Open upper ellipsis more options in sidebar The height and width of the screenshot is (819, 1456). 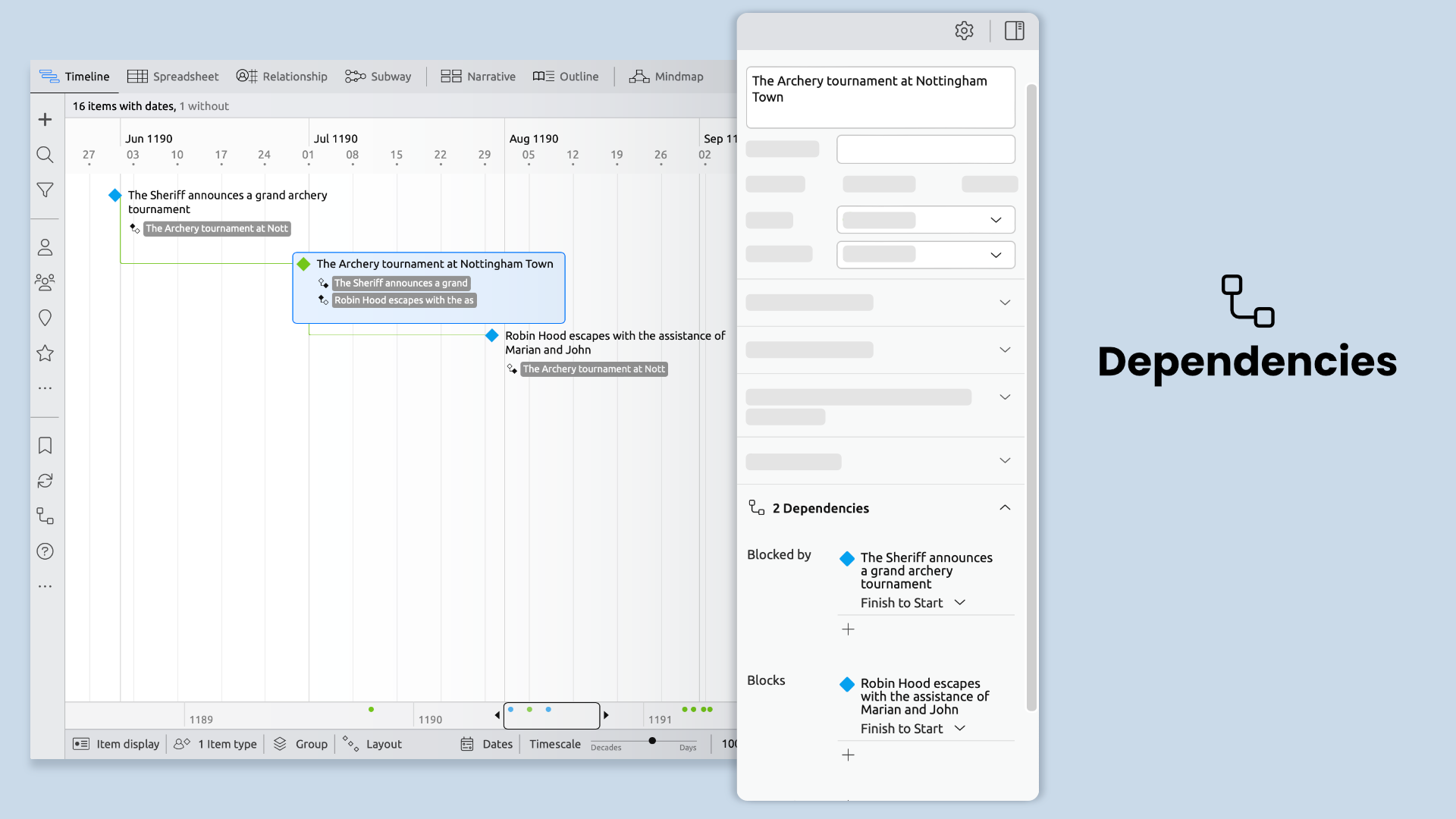coord(45,388)
